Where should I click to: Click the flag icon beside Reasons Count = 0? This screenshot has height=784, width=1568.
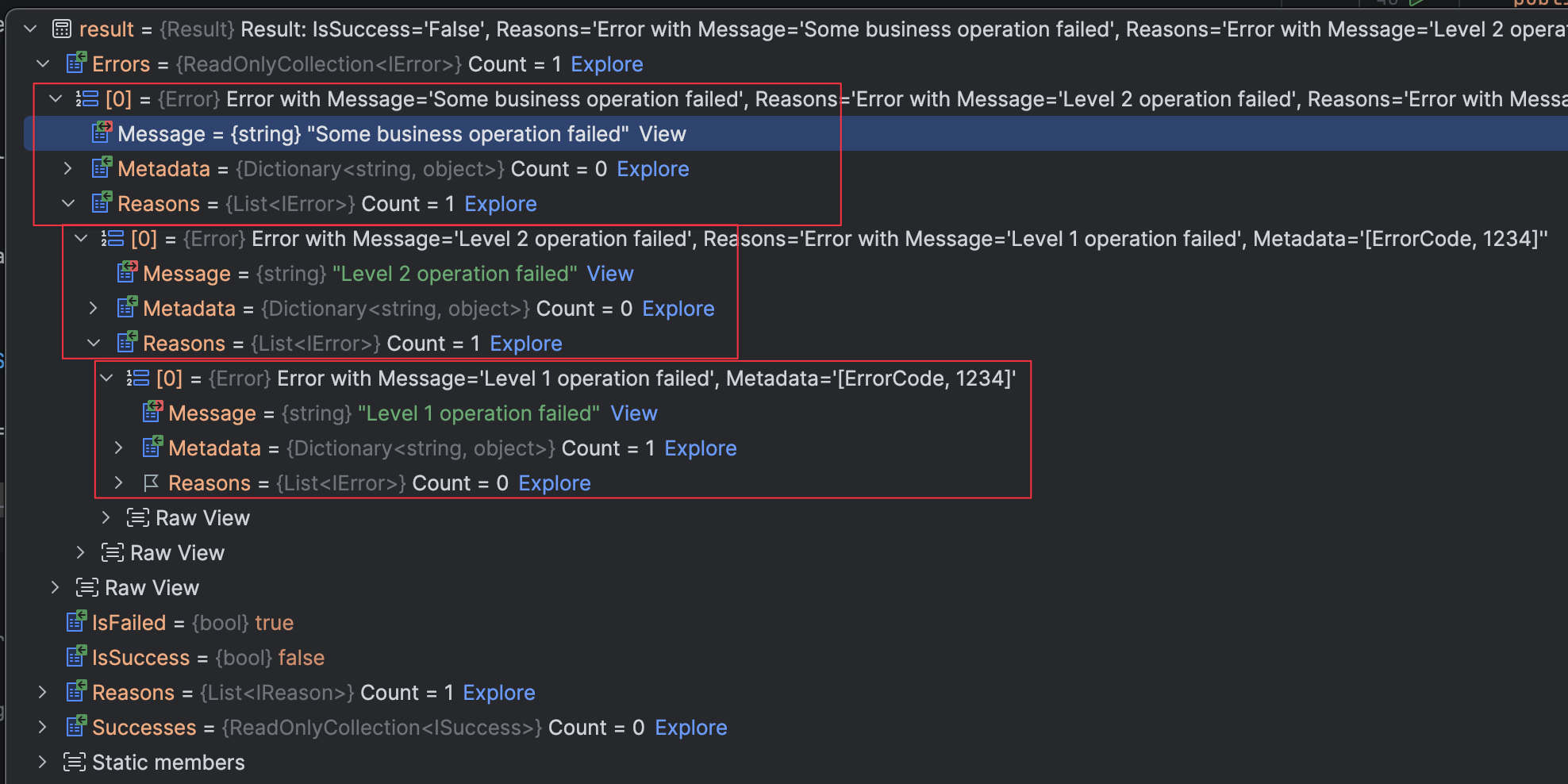[151, 482]
